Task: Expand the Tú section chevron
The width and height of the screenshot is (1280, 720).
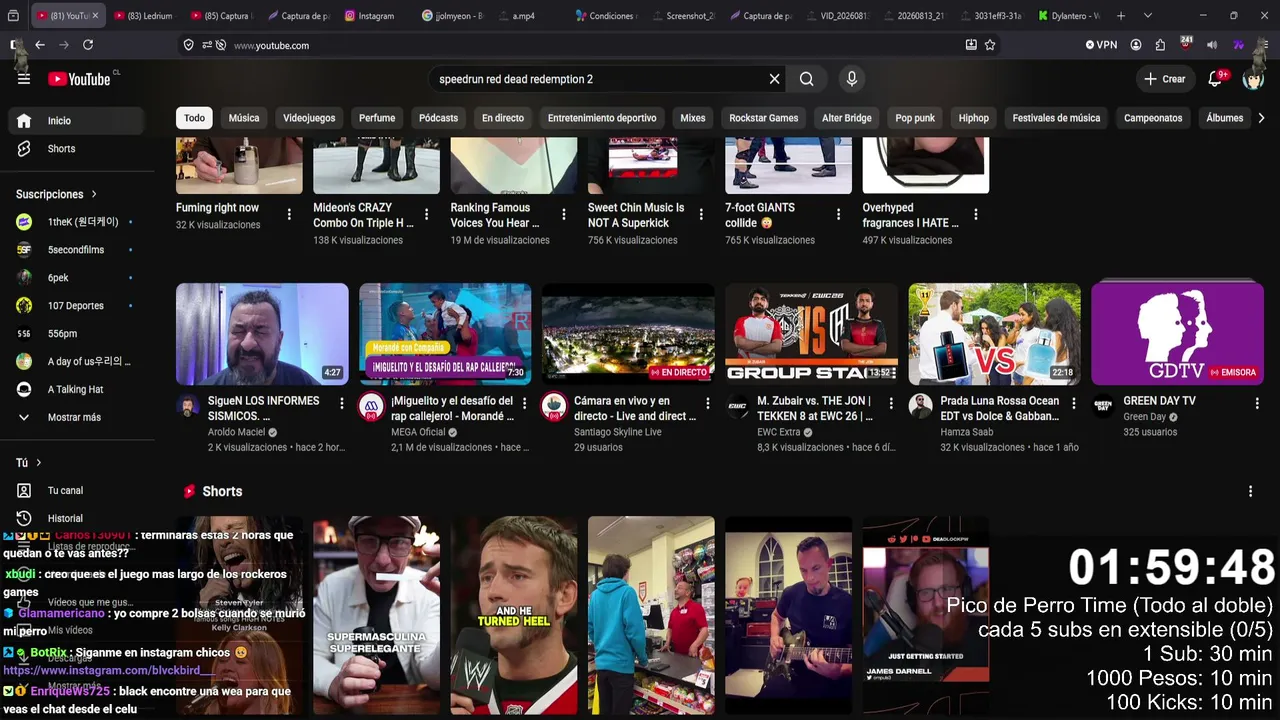Action: click(x=39, y=463)
